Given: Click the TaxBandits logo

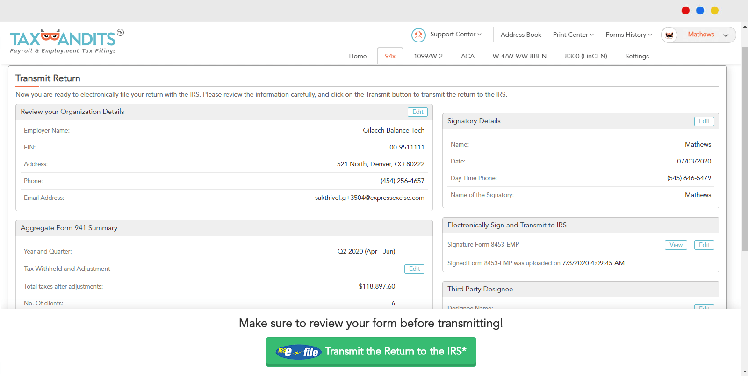Looking at the screenshot, I should (66, 41).
